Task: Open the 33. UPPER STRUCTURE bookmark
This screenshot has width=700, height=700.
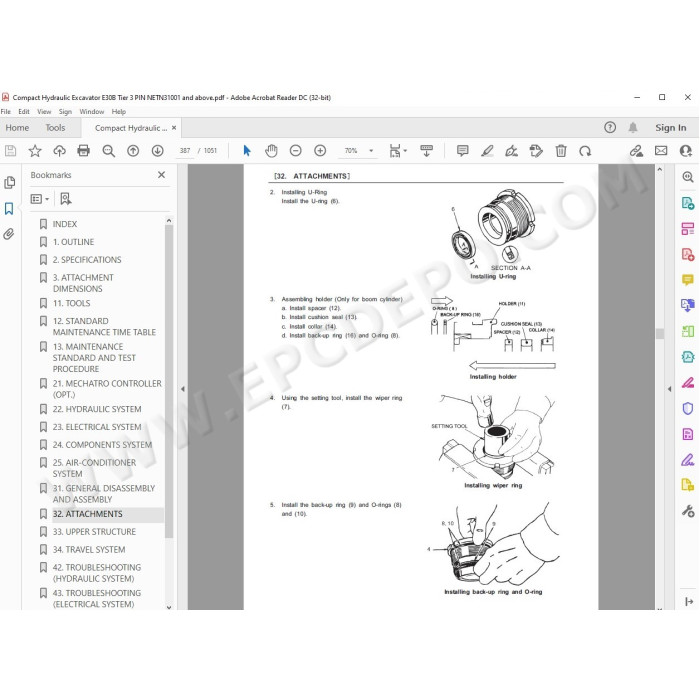Action: [x=94, y=532]
